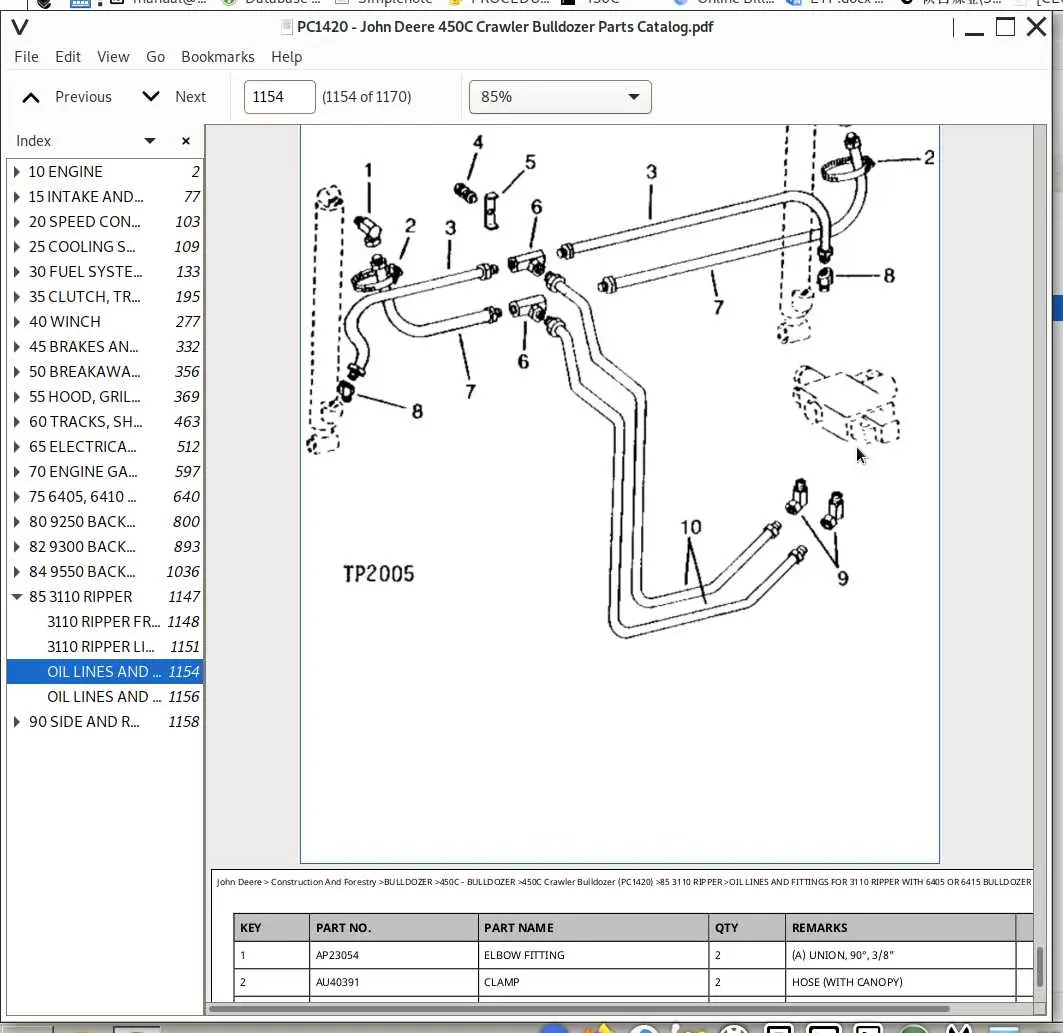This screenshot has height=1033, width=1063.
Task: Expand the 55 HOOD, GRIL section
Action: pyautogui.click(x=17, y=397)
